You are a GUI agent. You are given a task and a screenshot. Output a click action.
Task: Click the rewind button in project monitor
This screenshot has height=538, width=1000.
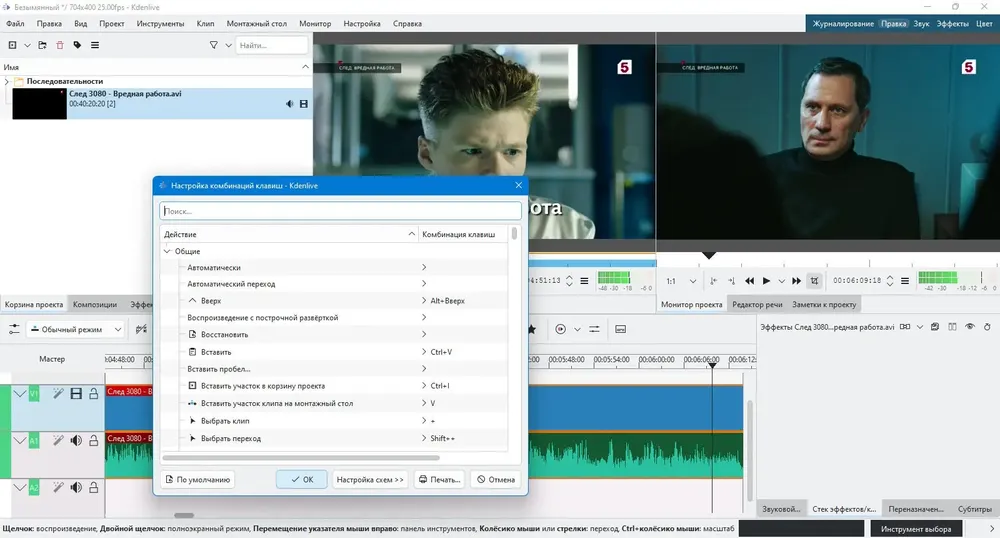[x=749, y=280]
